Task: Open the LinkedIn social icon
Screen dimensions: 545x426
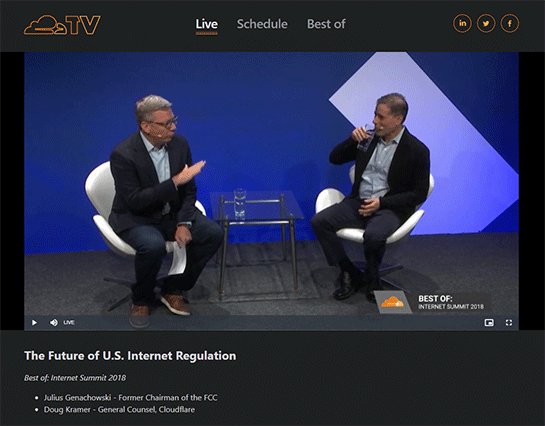Action: 462,24
